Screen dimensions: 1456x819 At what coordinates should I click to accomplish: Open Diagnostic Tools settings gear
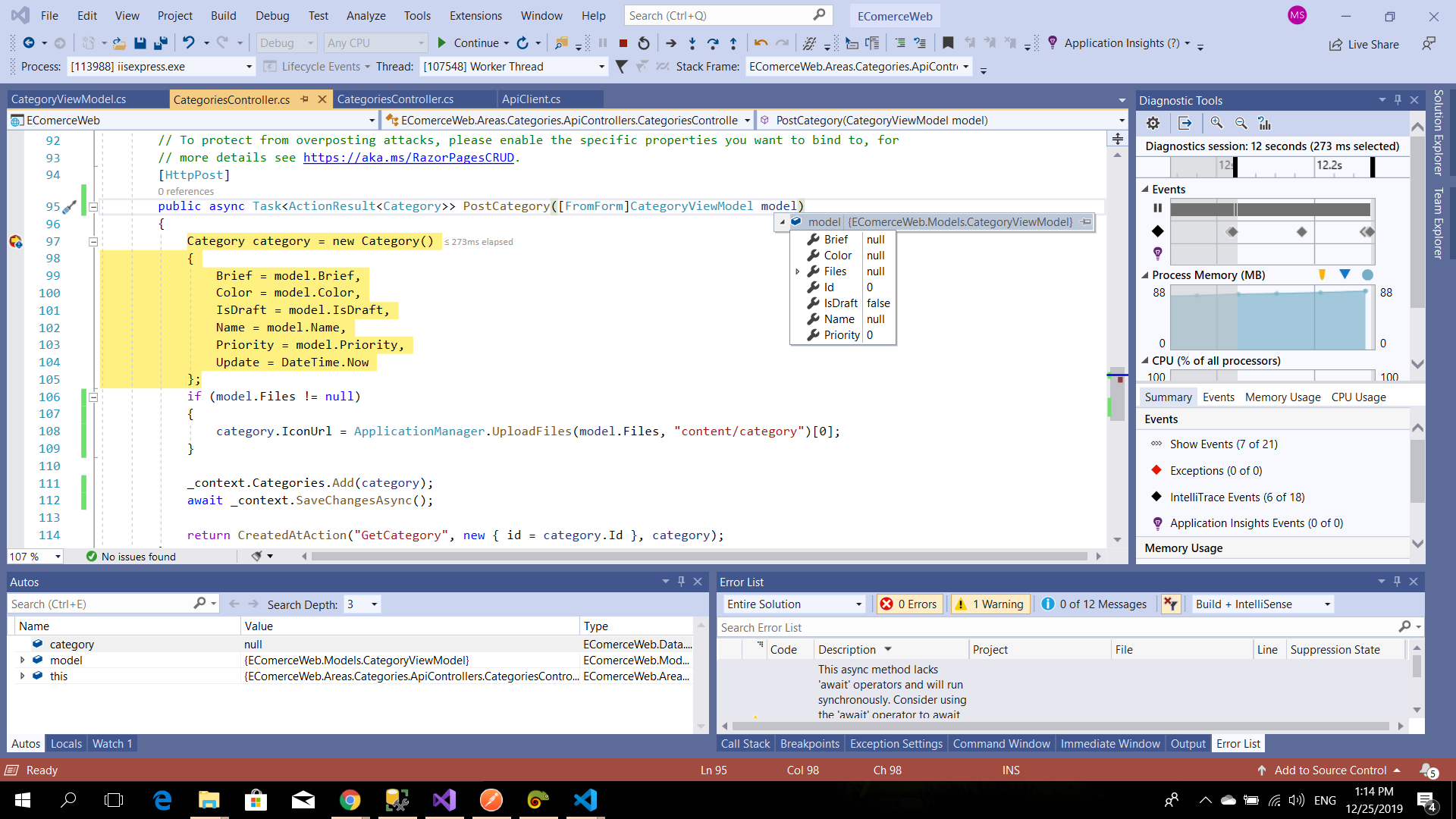click(x=1153, y=123)
